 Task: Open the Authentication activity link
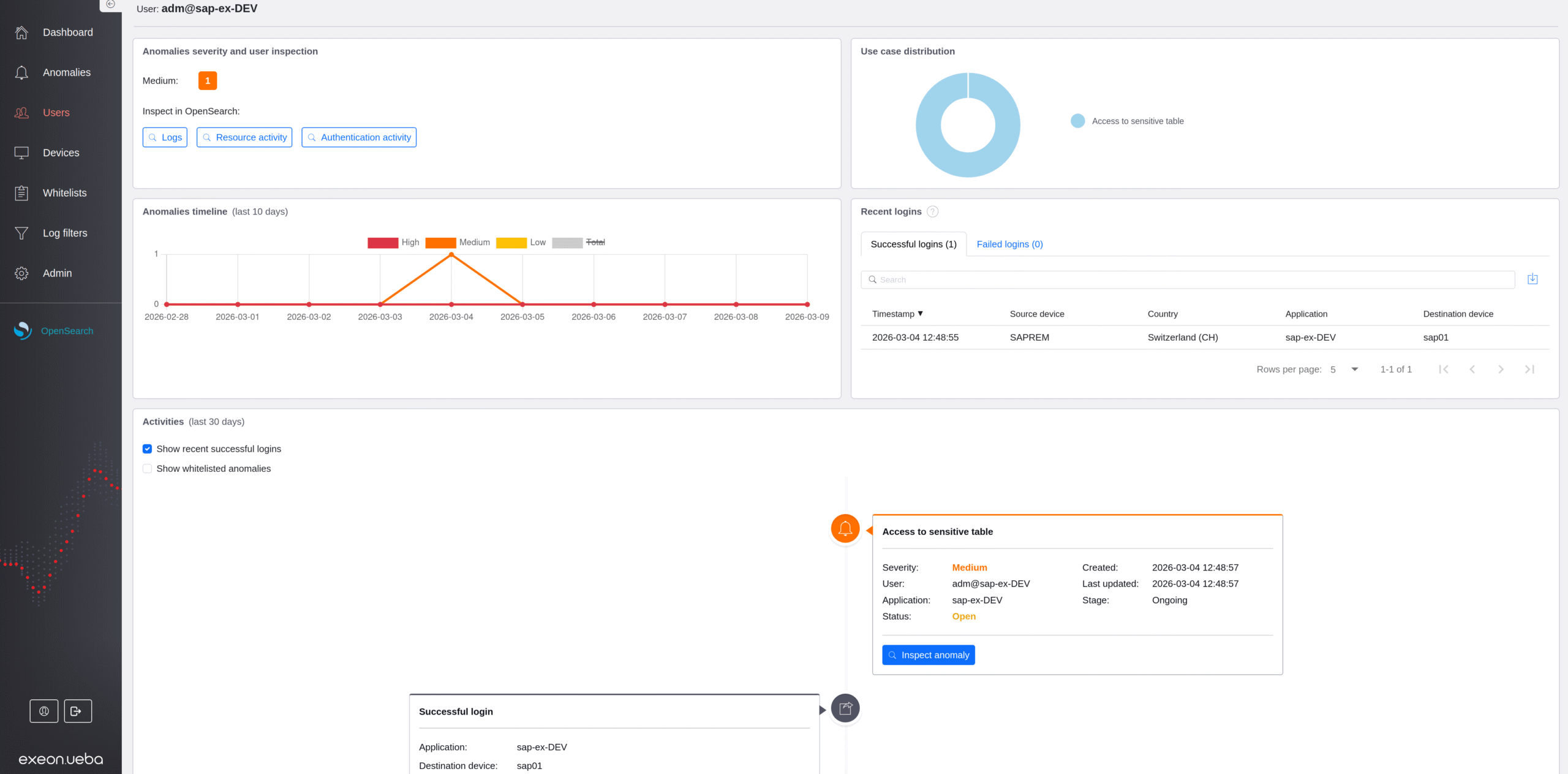click(x=359, y=137)
